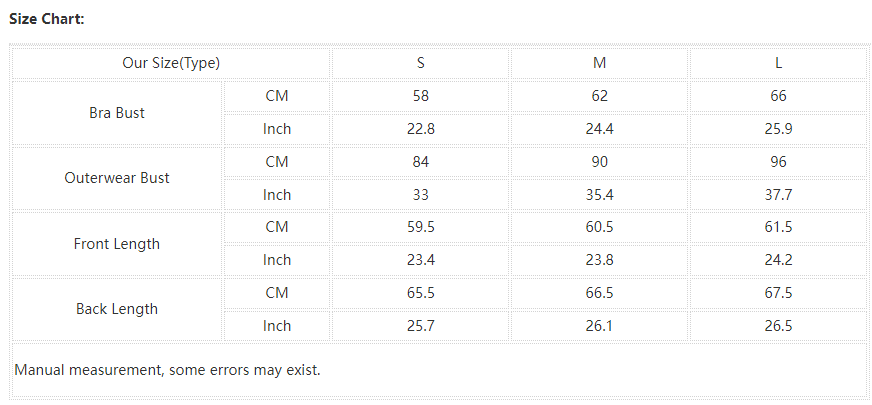
Task: Select Bra Bust inch value 24.4
Action: click(599, 129)
